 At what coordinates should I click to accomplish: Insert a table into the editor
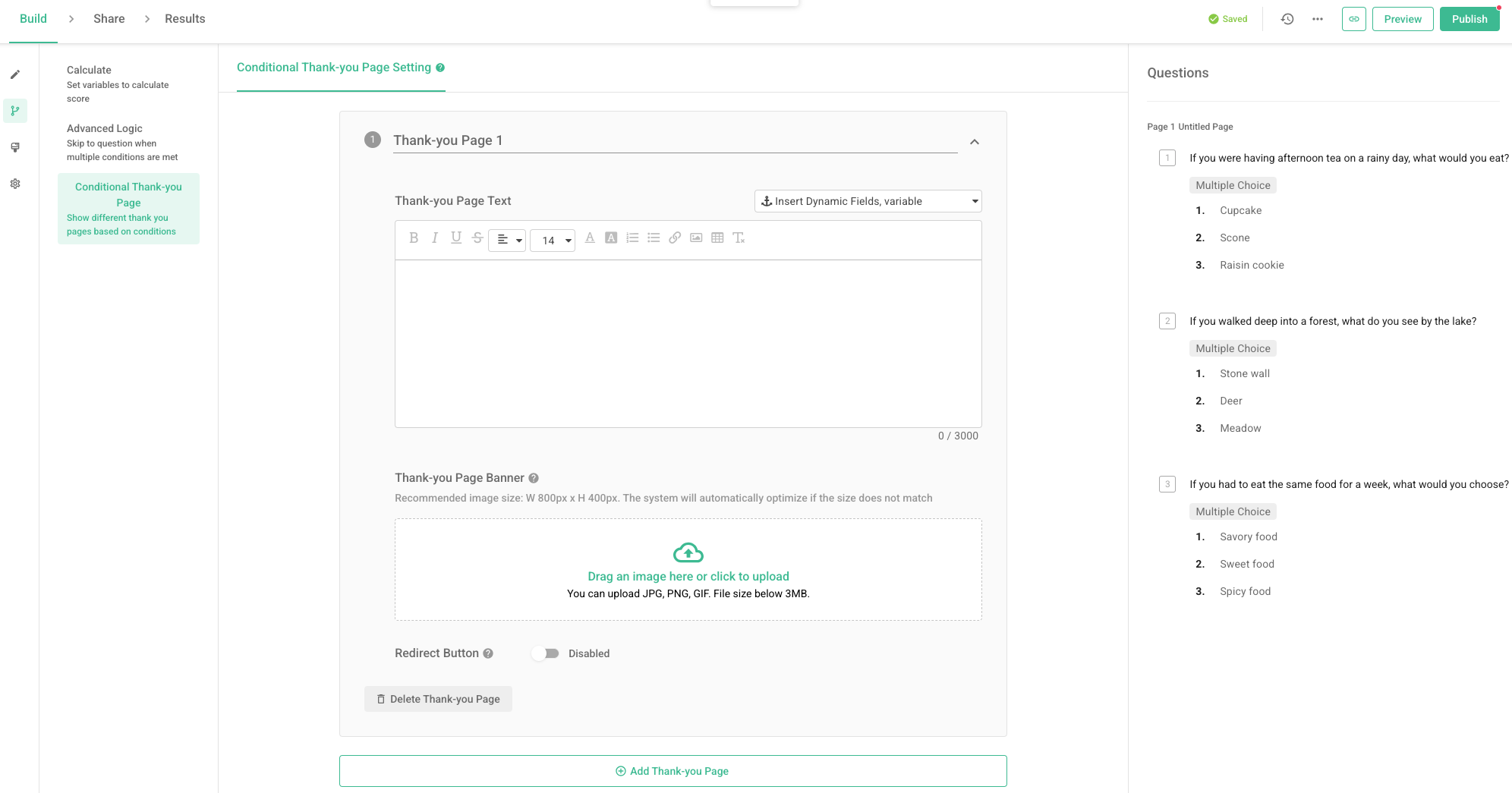717,238
